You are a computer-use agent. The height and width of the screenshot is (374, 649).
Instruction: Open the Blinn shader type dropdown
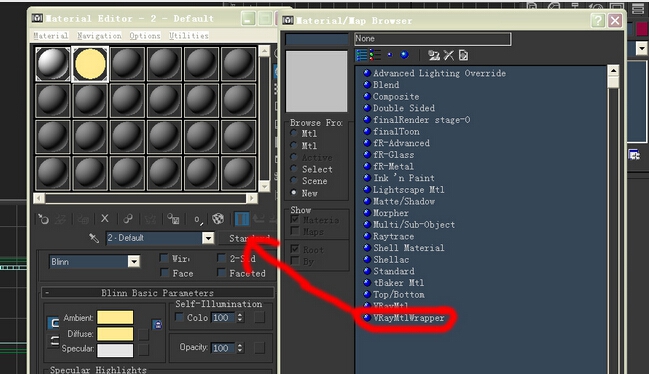(x=95, y=261)
